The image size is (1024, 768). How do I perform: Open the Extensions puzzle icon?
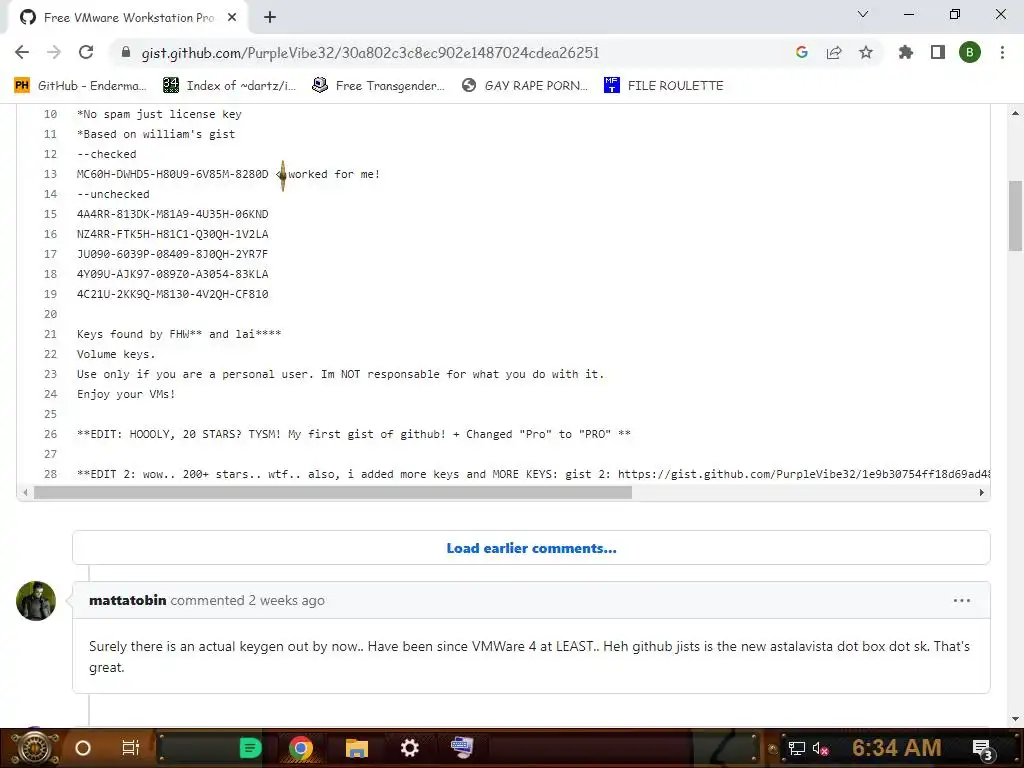[906, 52]
